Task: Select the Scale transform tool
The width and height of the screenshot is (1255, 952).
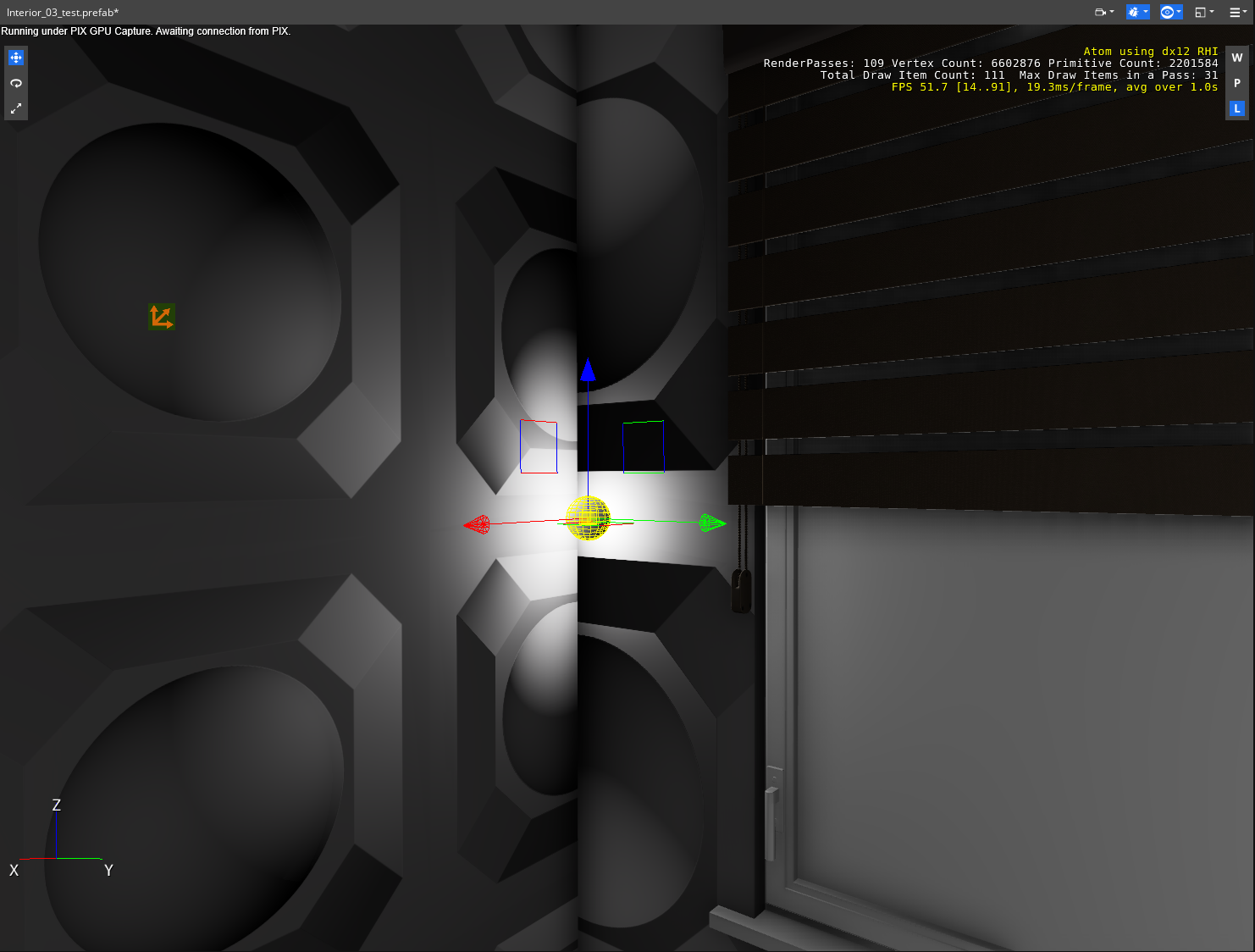Action: coord(15,108)
